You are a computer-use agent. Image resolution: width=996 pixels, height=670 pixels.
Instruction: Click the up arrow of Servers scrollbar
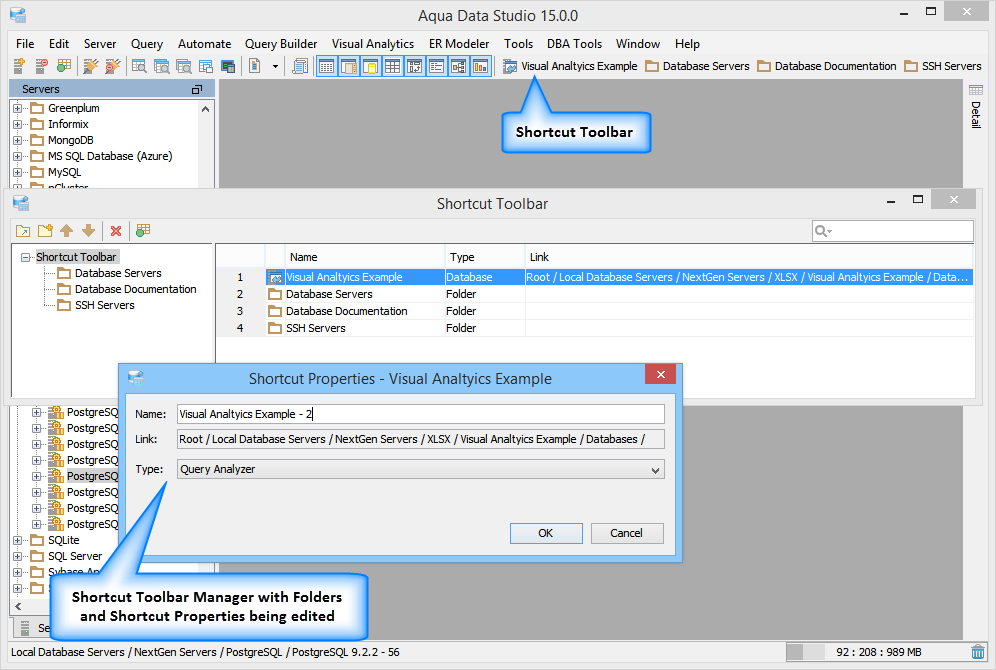[x=206, y=109]
